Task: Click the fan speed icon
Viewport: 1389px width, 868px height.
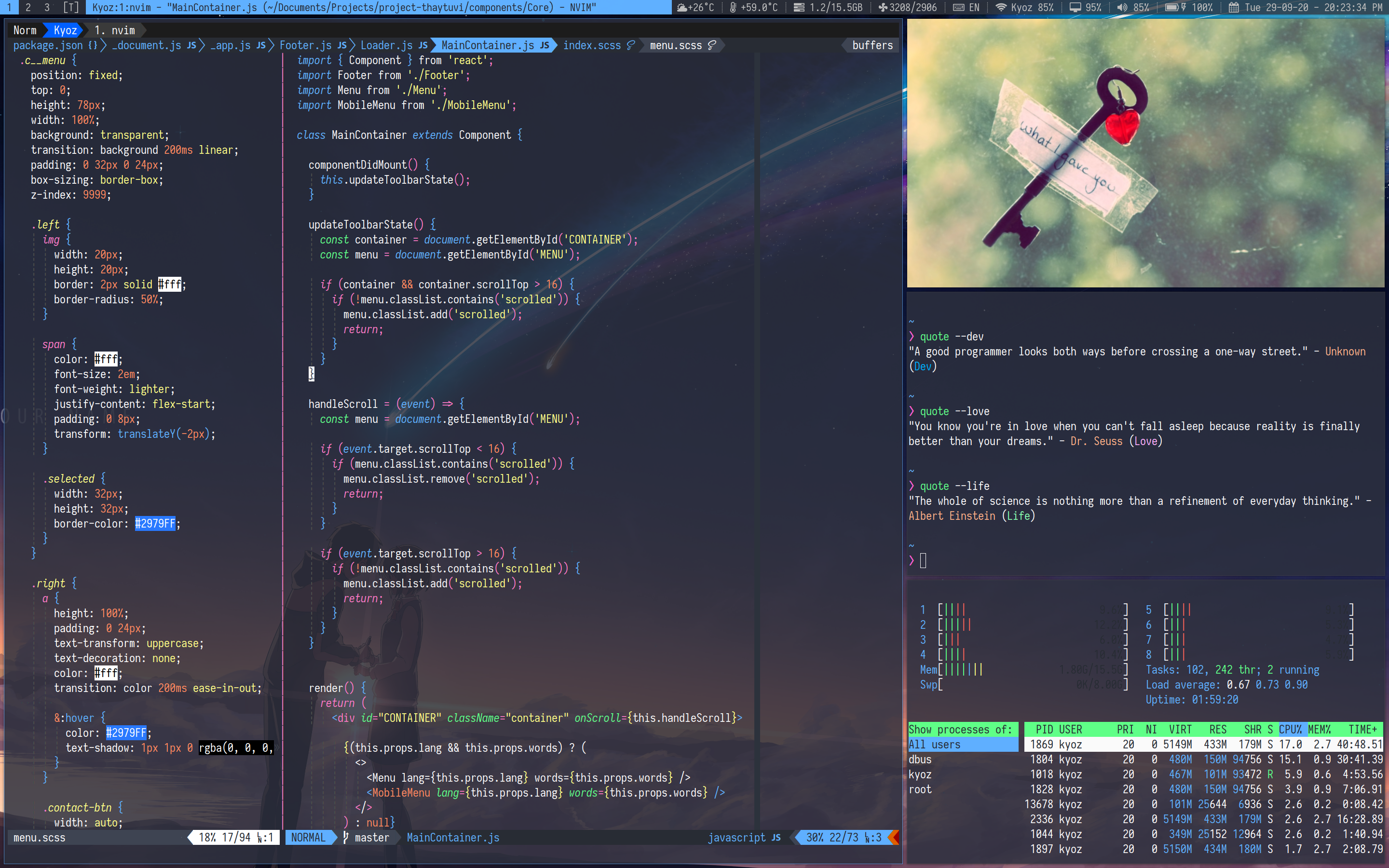Action: (x=883, y=7)
